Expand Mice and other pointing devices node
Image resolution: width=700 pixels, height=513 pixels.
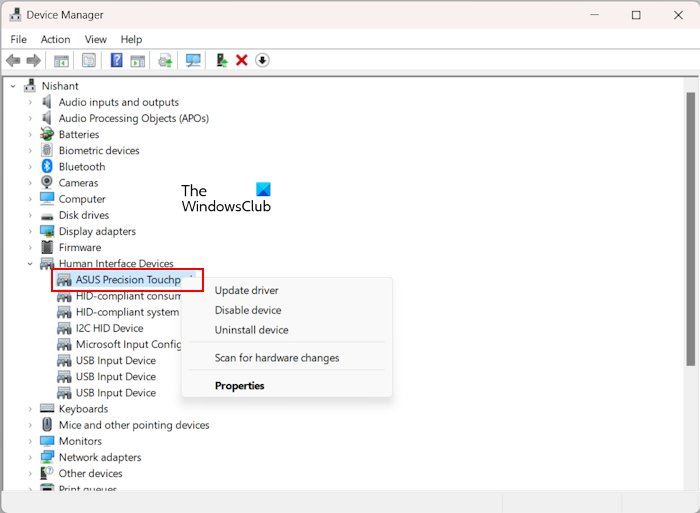30,425
